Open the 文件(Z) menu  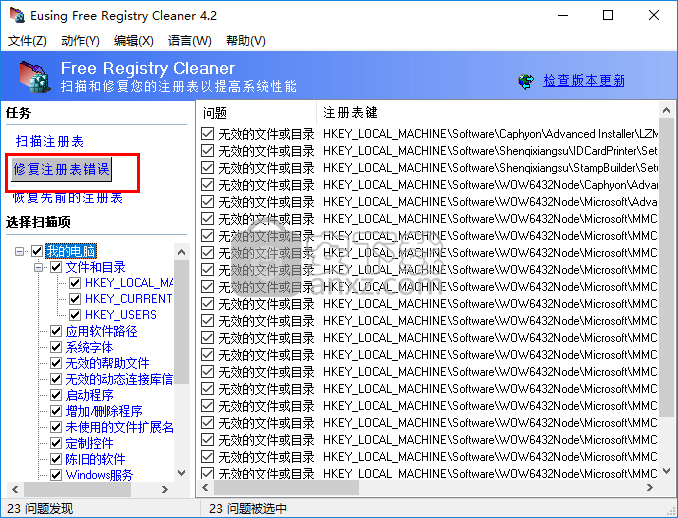pyautogui.click(x=27, y=41)
